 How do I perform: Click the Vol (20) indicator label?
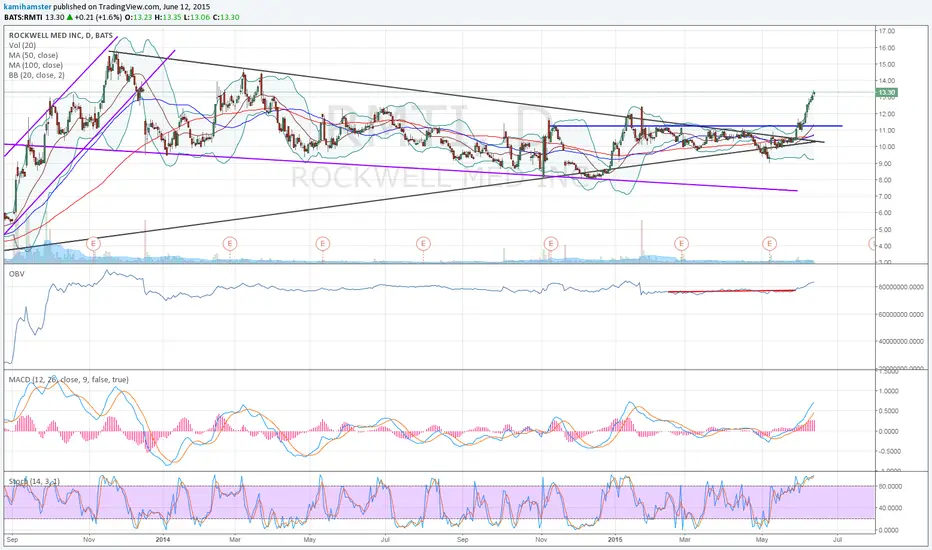point(22,45)
